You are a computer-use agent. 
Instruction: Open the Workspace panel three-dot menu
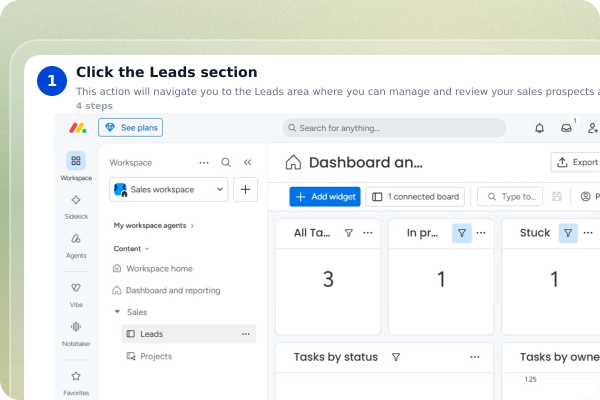[204, 163]
